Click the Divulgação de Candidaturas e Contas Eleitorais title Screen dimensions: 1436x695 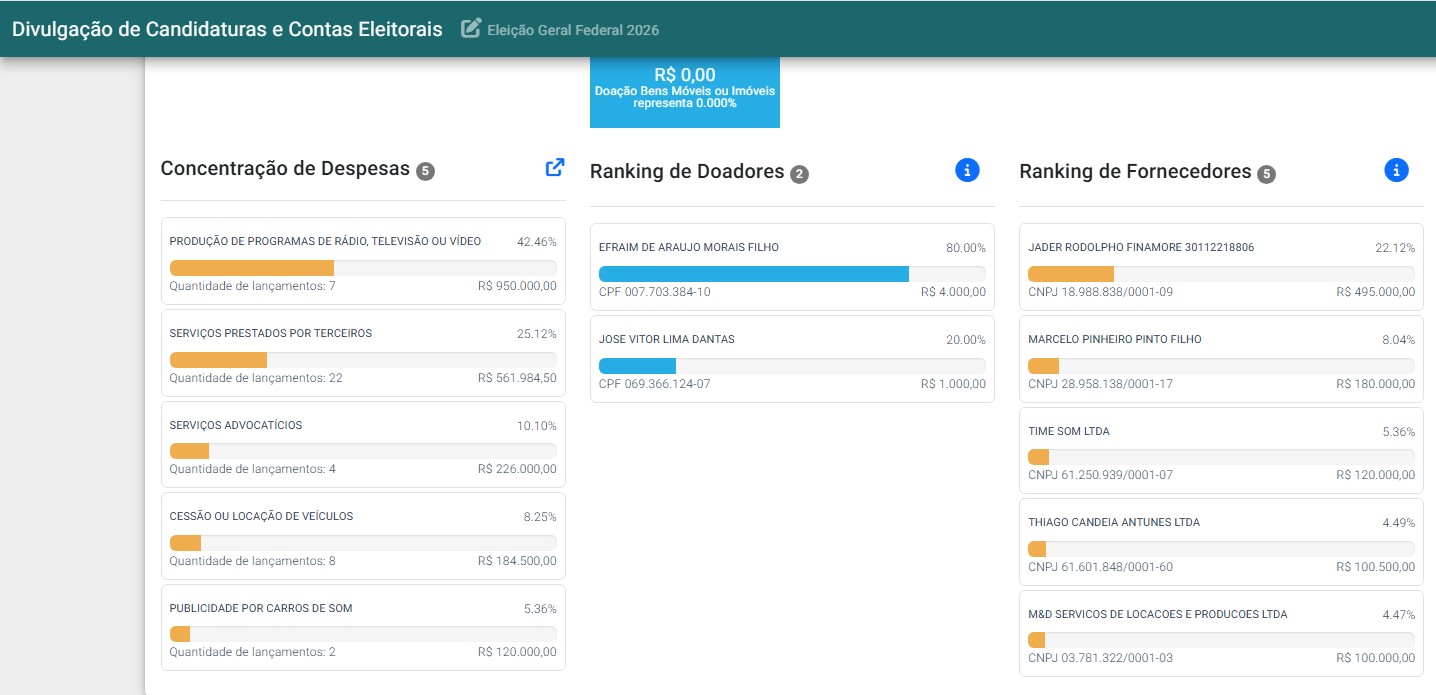227,29
